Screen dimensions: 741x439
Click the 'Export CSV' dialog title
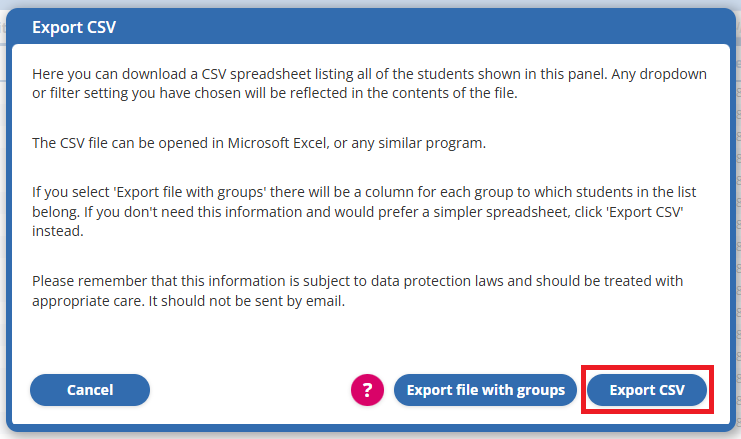(74, 27)
